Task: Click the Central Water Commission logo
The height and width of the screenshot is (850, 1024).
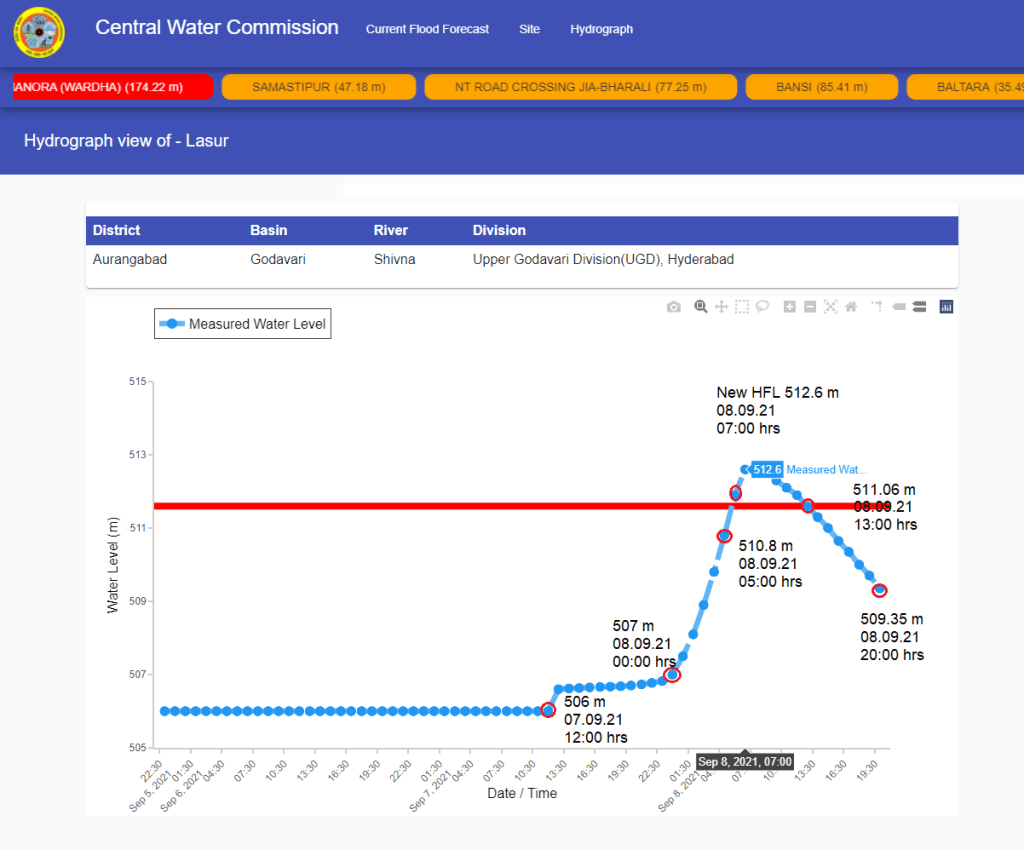Action: pyautogui.click(x=39, y=32)
